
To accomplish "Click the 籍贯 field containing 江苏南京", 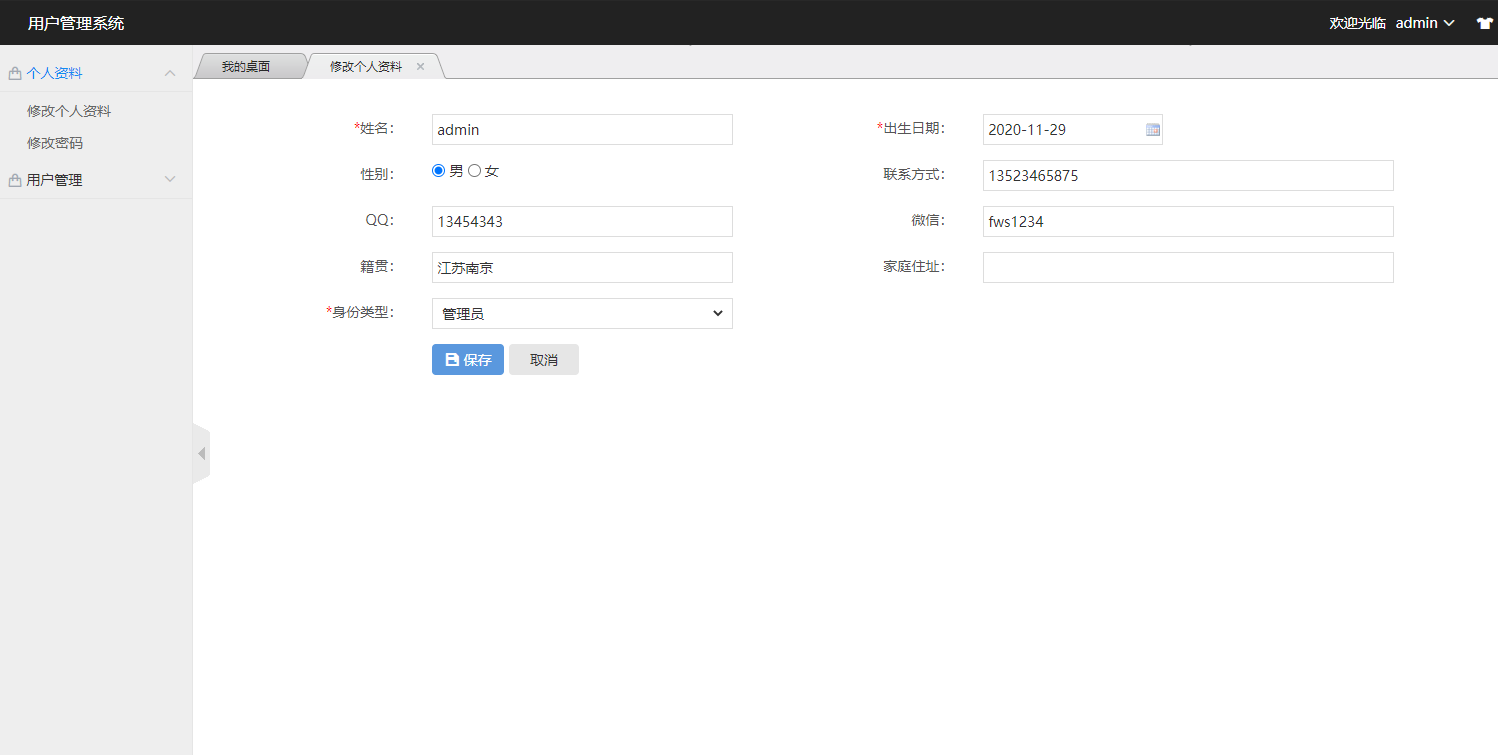I will [582, 268].
